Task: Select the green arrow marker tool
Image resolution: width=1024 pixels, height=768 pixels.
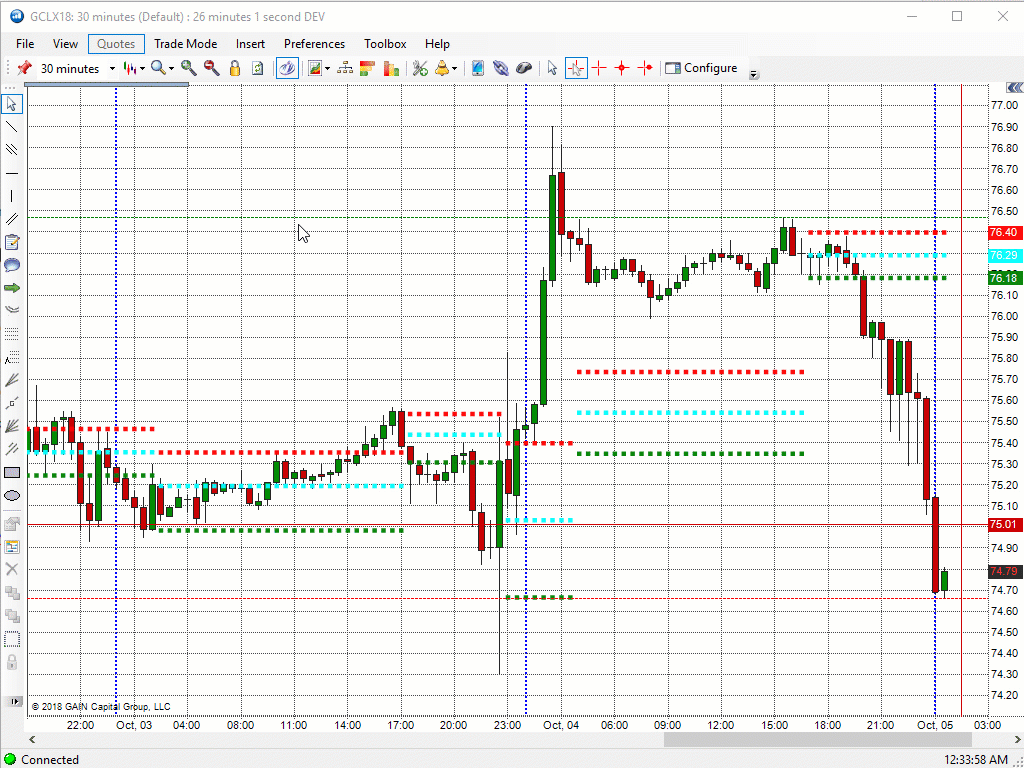Action: coord(12,288)
